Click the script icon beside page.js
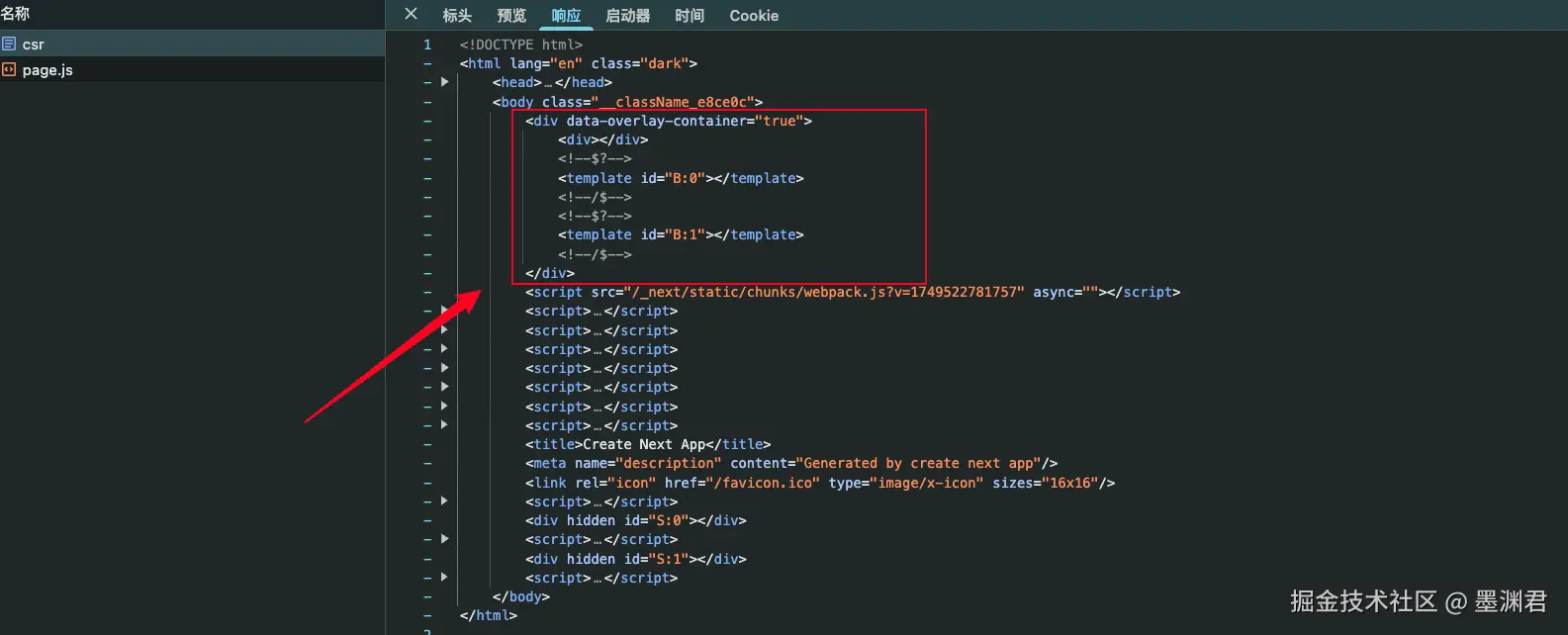 click(9, 69)
